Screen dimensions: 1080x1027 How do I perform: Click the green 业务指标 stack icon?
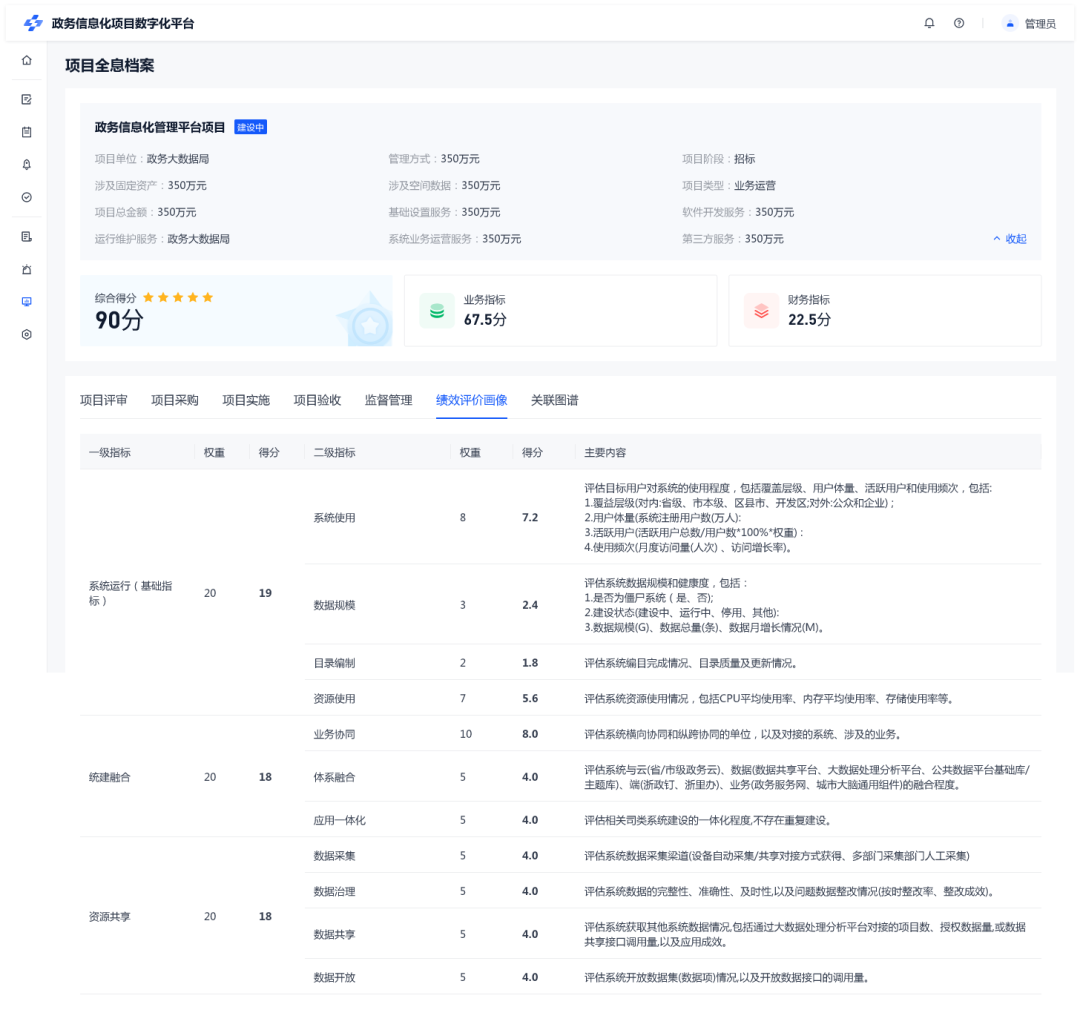click(x=437, y=310)
